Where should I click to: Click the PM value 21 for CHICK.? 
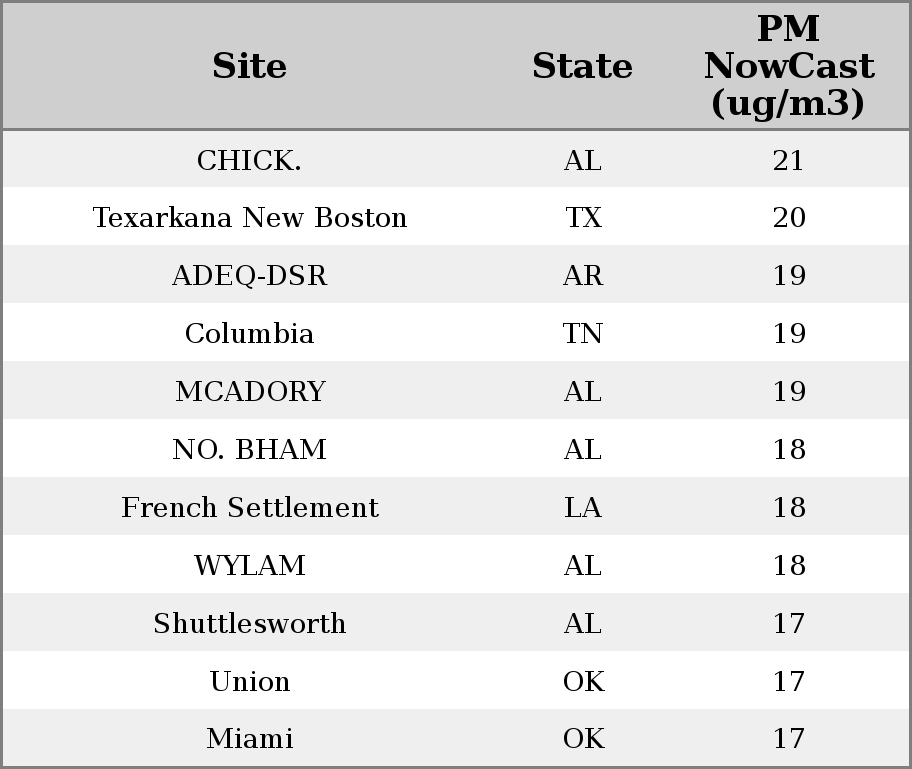(x=788, y=160)
